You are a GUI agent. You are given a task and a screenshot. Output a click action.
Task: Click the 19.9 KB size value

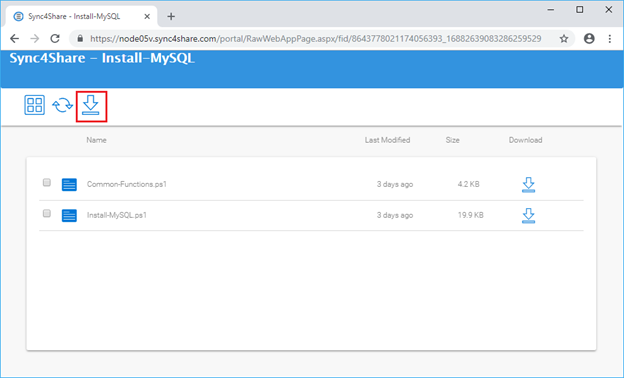pyautogui.click(x=470, y=215)
